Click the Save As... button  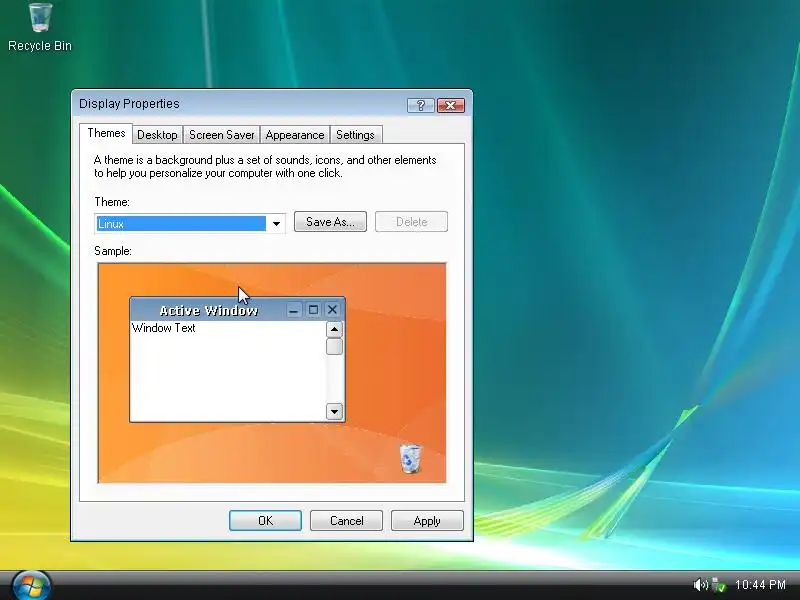tap(330, 221)
